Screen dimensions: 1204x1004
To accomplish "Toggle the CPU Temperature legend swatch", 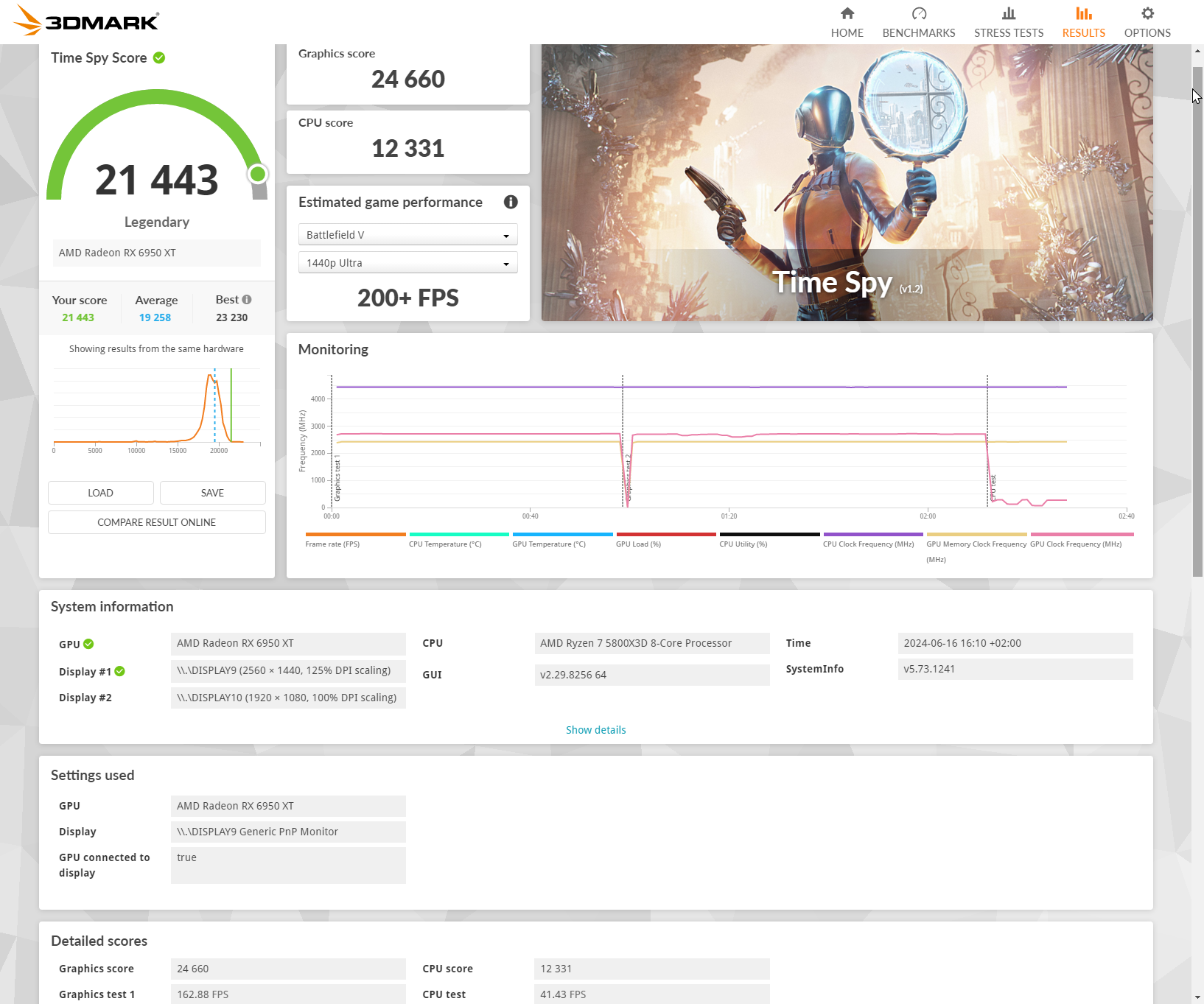I will tap(459, 534).
